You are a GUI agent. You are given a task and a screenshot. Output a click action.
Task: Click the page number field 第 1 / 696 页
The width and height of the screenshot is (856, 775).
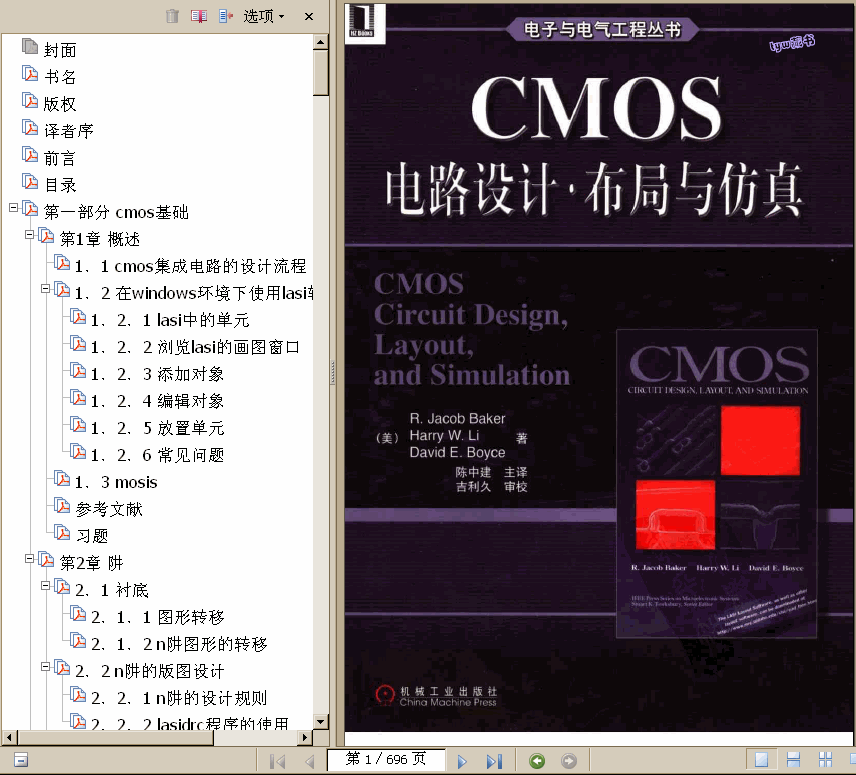click(386, 759)
